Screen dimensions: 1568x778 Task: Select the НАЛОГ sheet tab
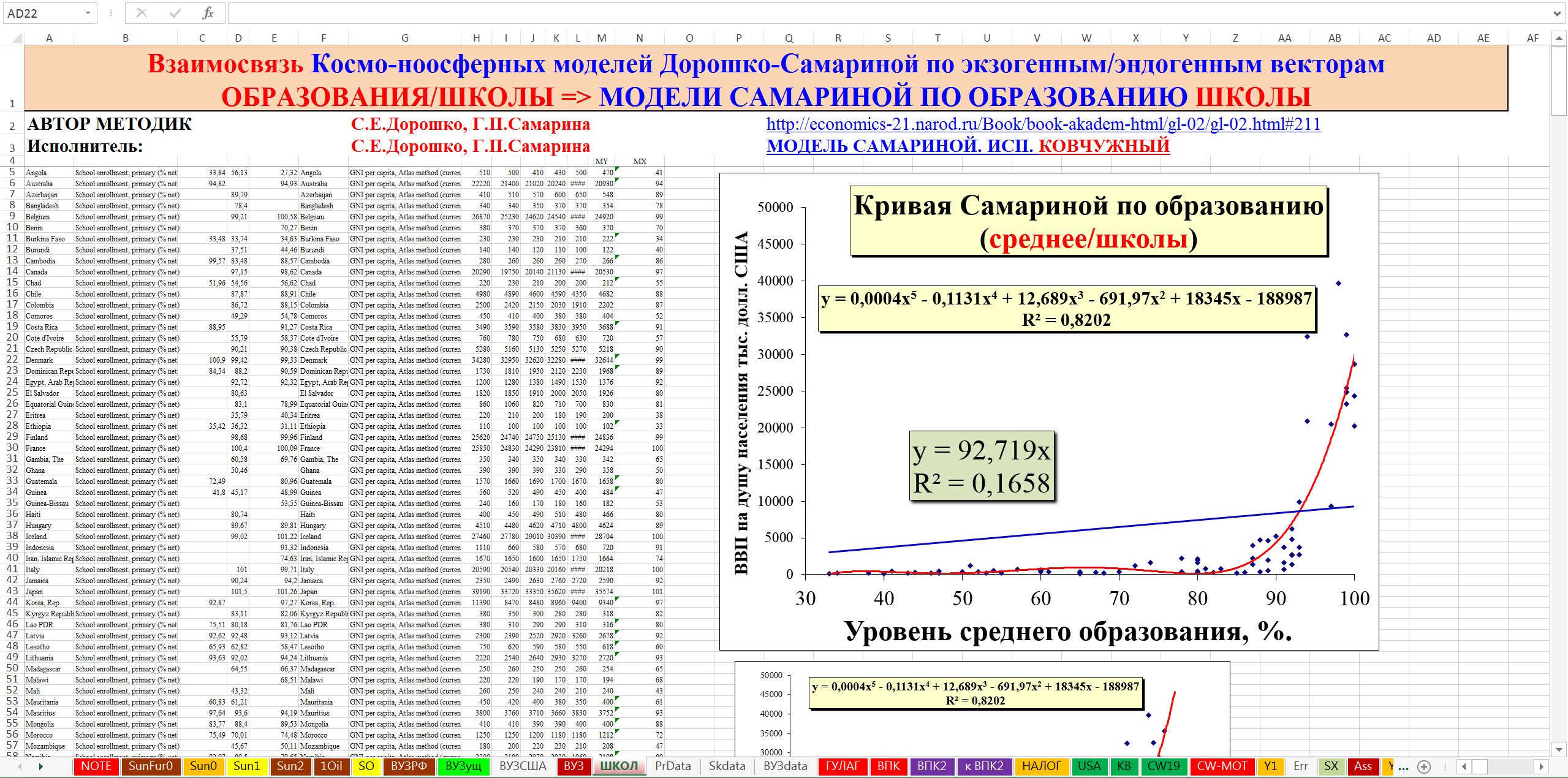coord(1041,766)
